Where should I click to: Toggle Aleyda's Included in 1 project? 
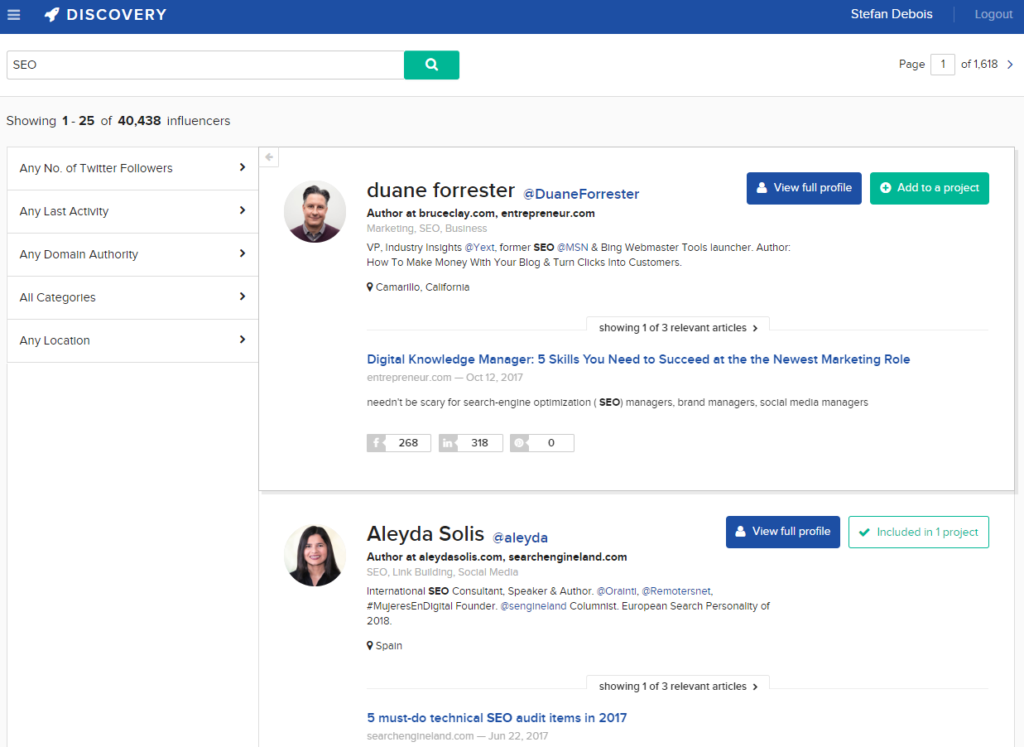pyautogui.click(x=918, y=532)
